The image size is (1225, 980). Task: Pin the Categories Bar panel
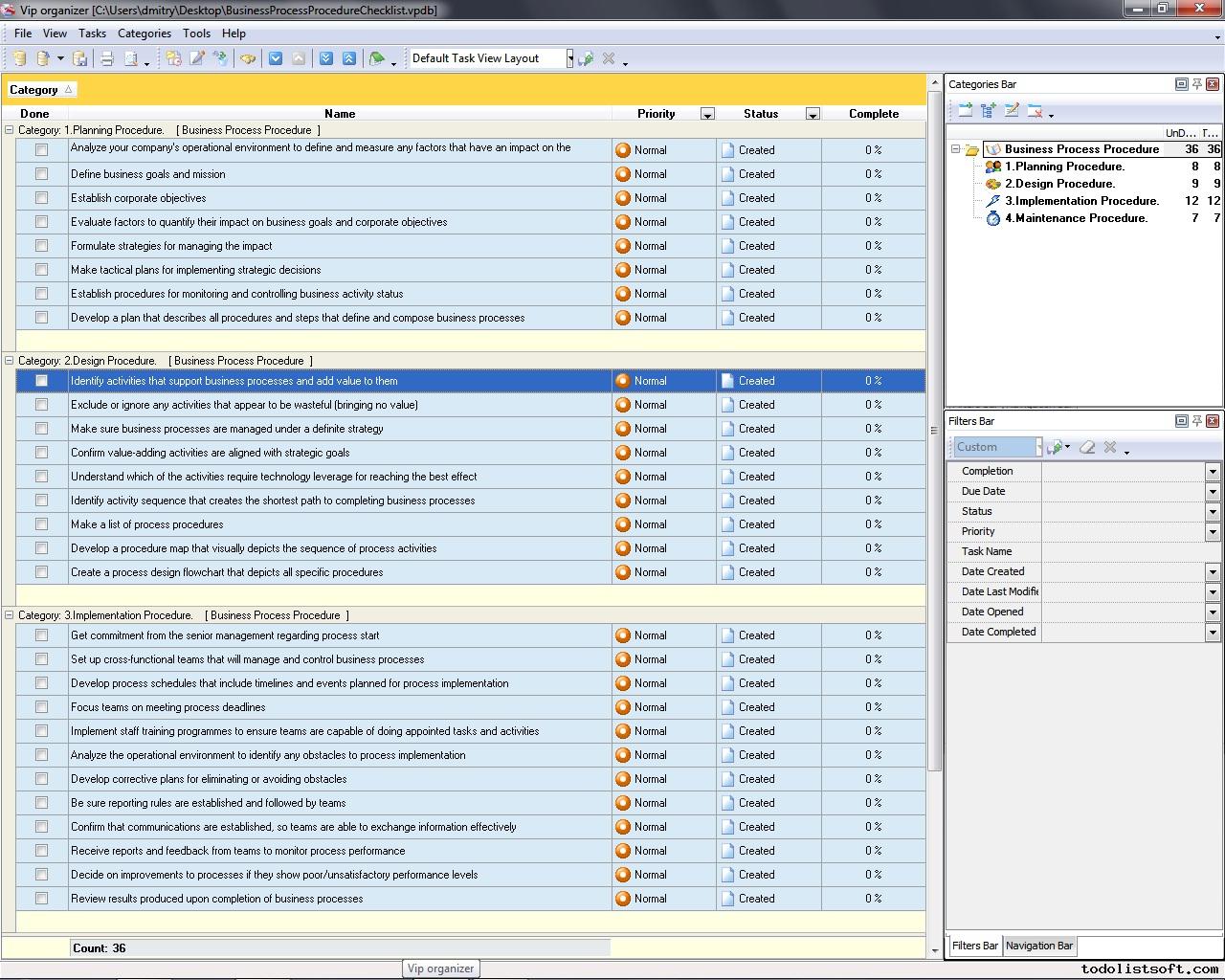click(x=1196, y=84)
